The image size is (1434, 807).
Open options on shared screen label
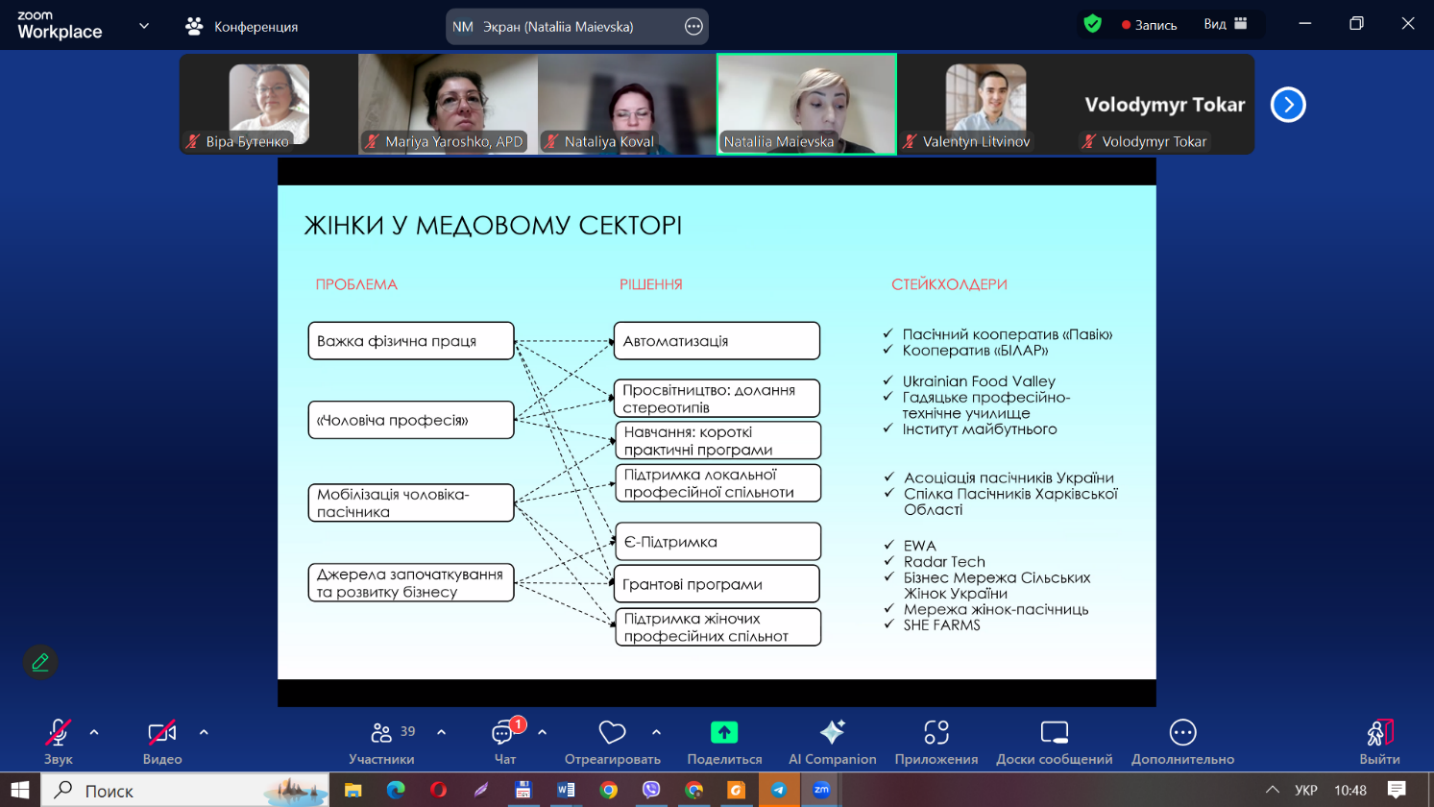pyautogui.click(x=694, y=27)
